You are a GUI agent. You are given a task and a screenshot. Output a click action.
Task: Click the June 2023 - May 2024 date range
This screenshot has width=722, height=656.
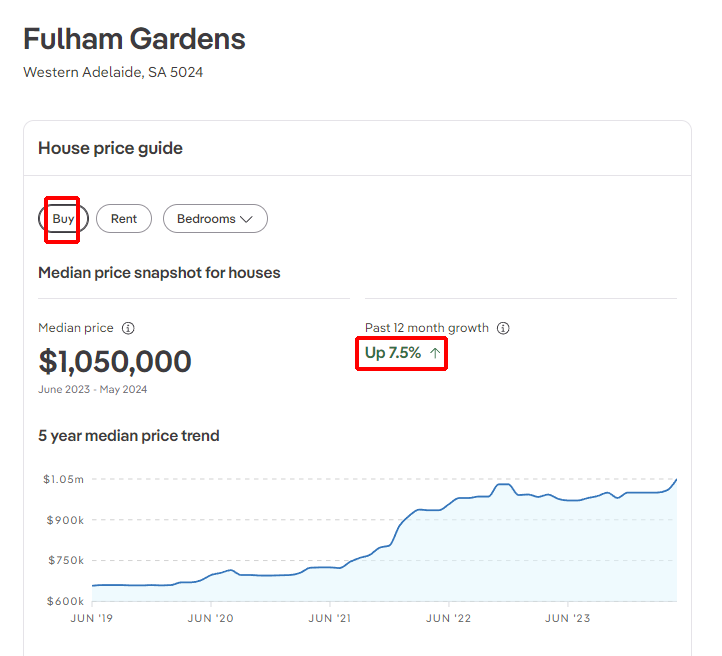point(92,390)
